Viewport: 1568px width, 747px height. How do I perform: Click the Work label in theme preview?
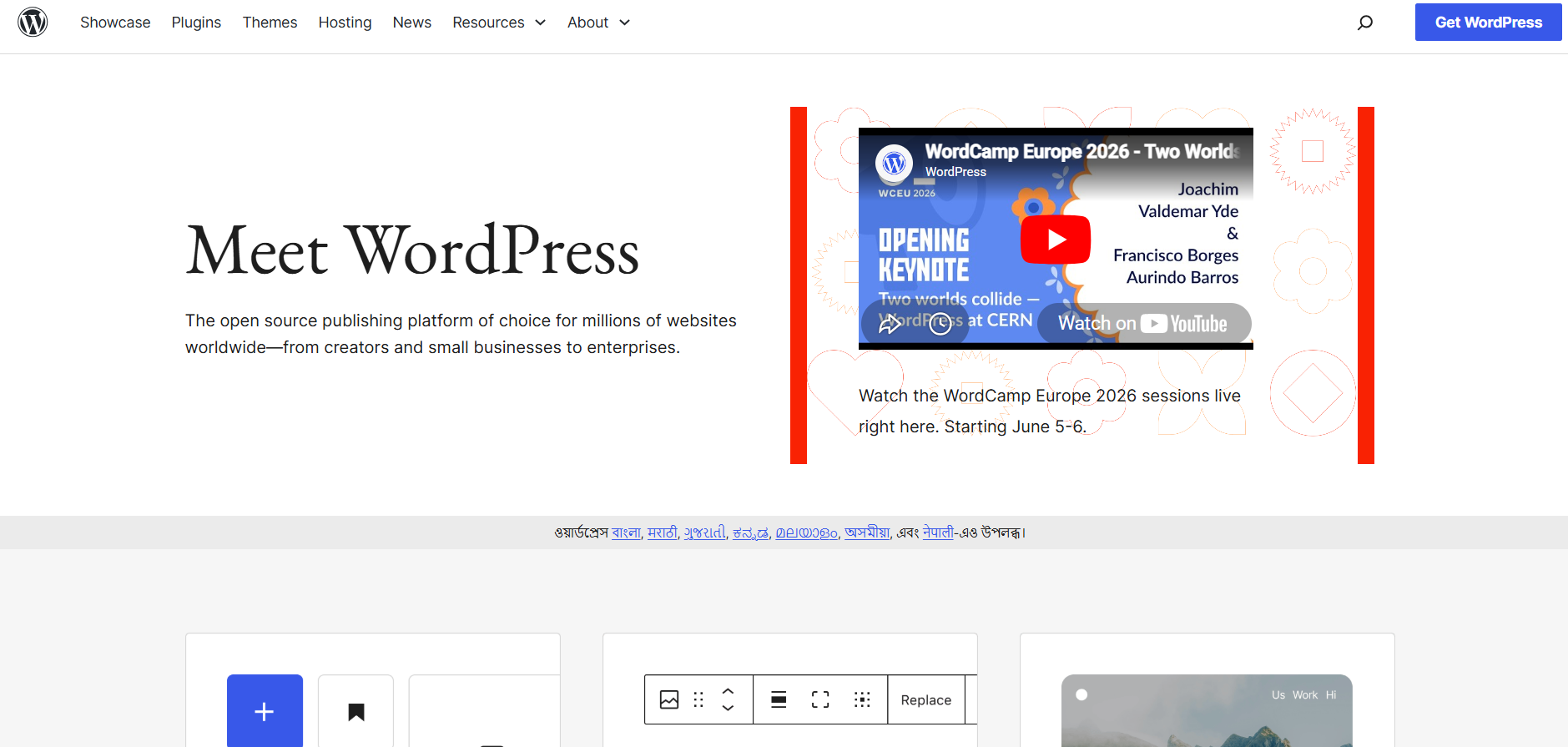tap(1305, 695)
